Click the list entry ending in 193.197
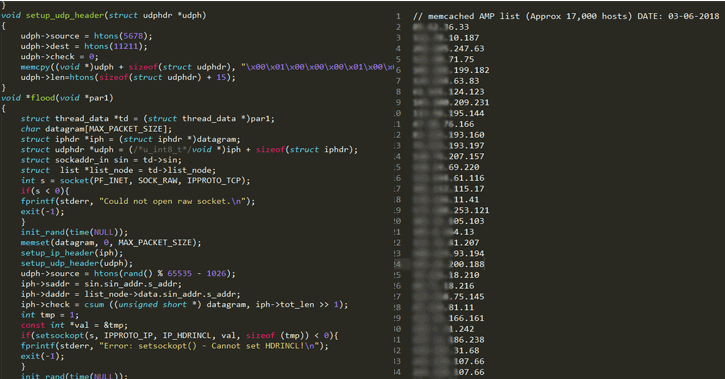The width and height of the screenshot is (725, 379). [x=449, y=146]
